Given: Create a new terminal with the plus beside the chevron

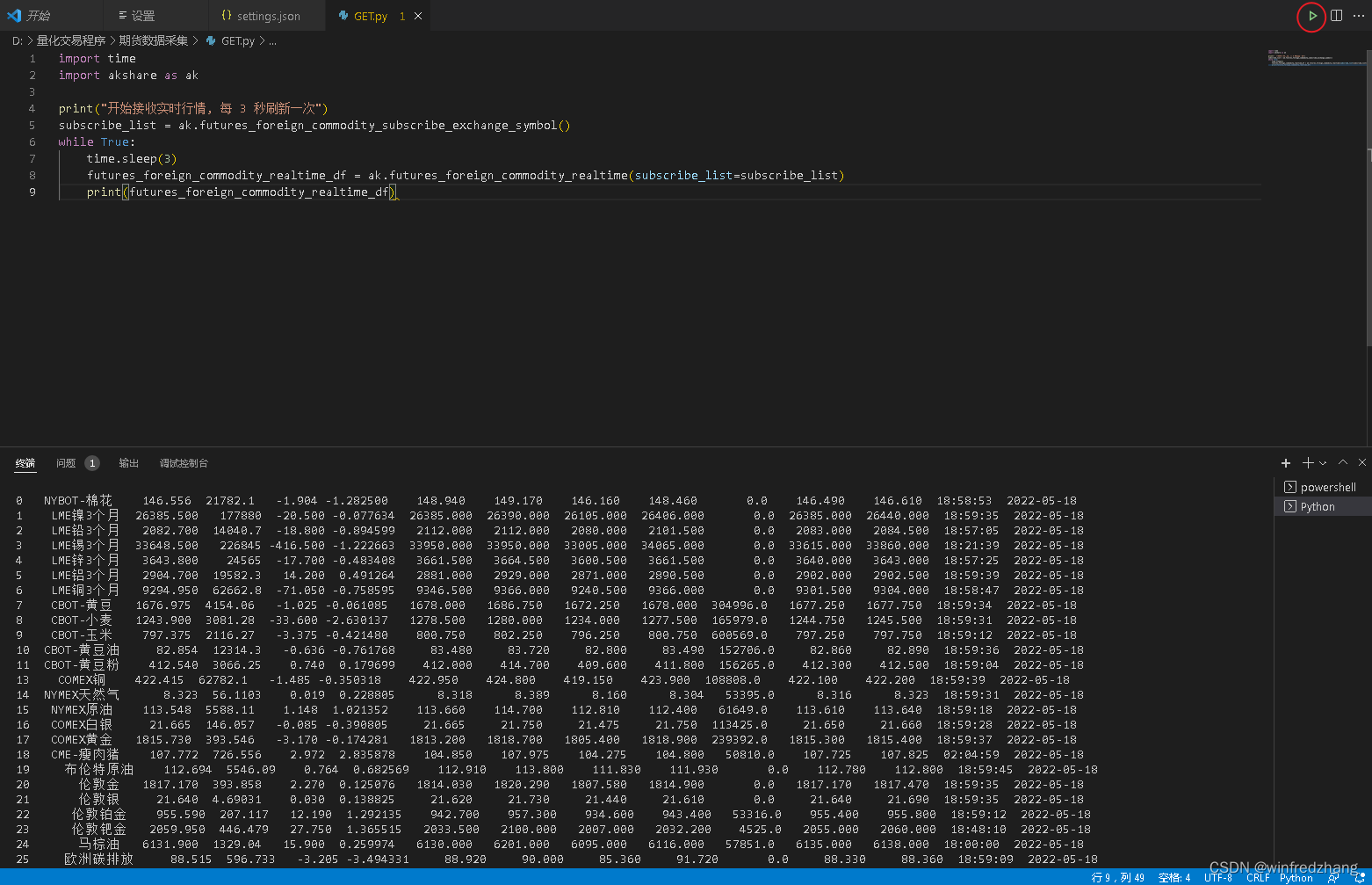Looking at the screenshot, I should [x=1308, y=463].
